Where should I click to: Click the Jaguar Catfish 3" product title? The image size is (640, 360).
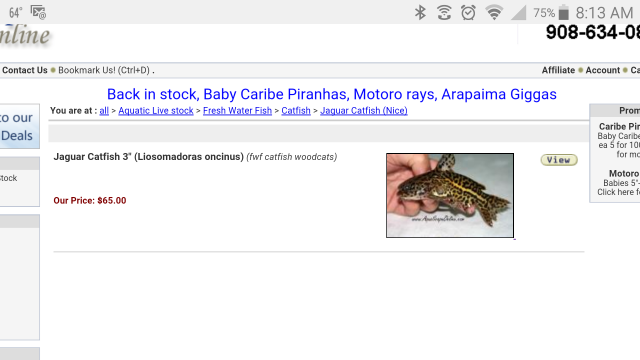click(x=149, y=157)
